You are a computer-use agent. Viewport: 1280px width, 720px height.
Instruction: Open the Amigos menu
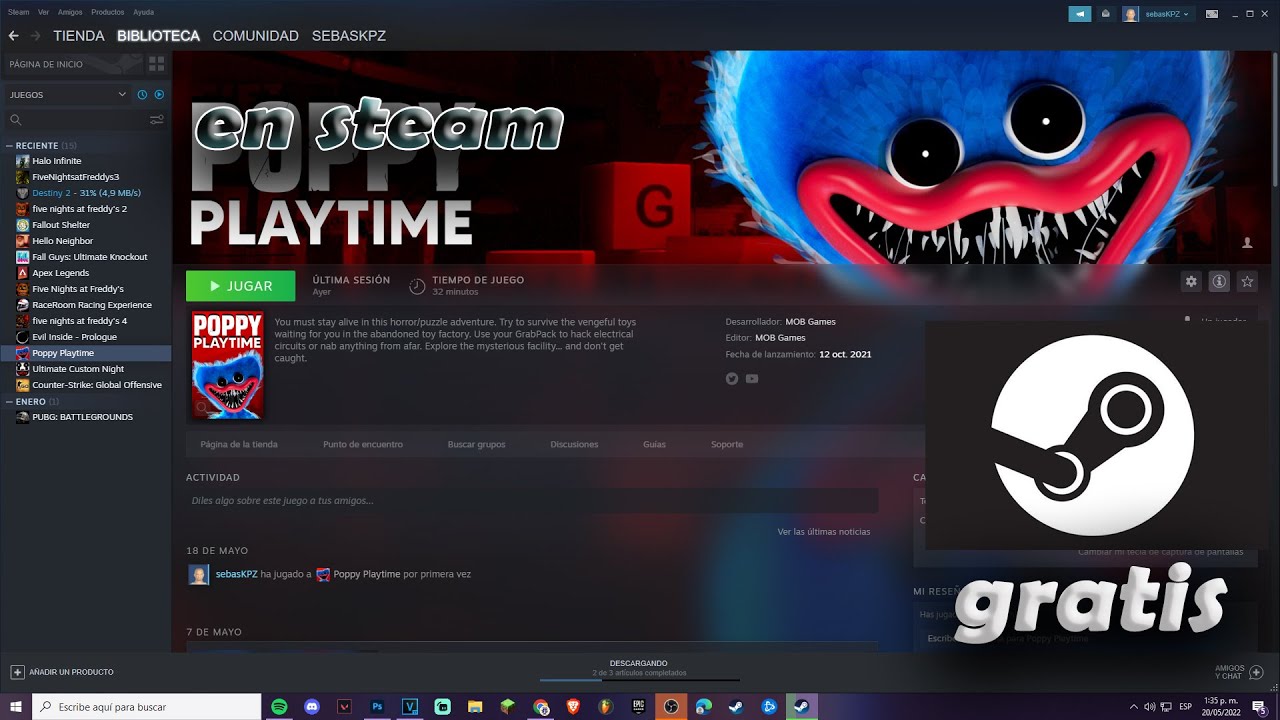pos(70,12)
